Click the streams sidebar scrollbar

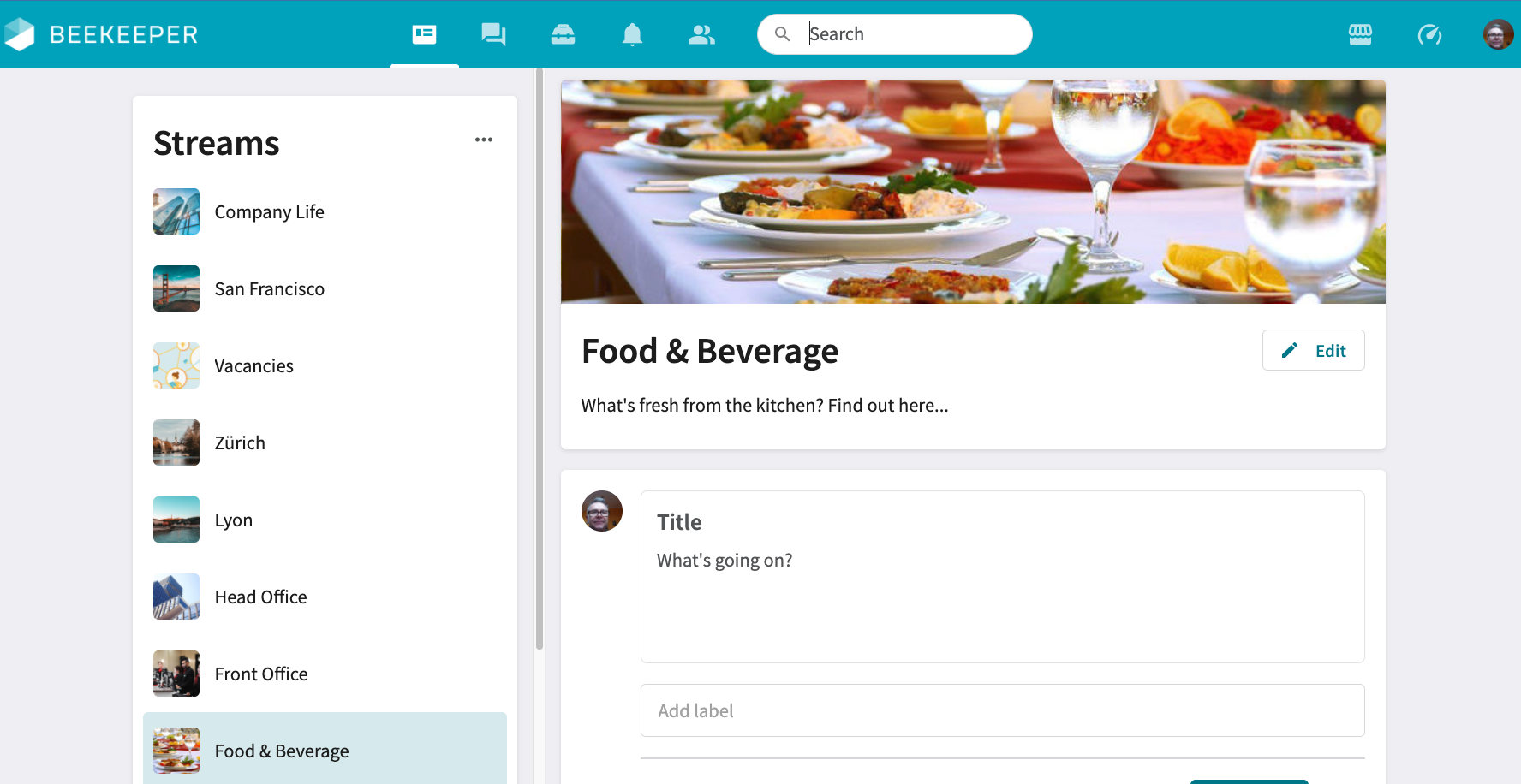[x=540, y=359]
